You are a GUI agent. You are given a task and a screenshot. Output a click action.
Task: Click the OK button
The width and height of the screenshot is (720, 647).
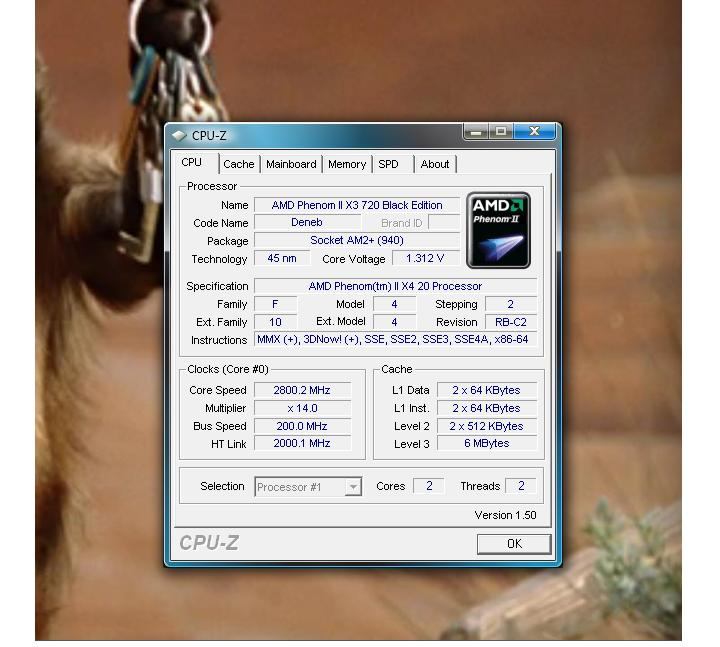(x=514, y=544)
